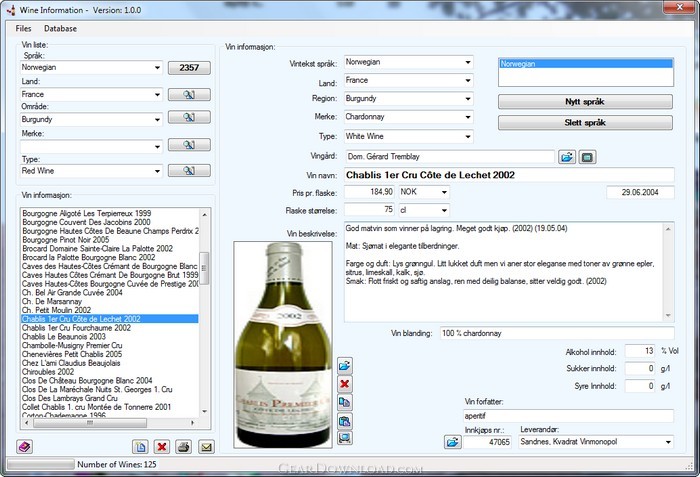The image size is (700, 477).
Task: Click the search icon beside Type filter
Action: pos(189,171)
